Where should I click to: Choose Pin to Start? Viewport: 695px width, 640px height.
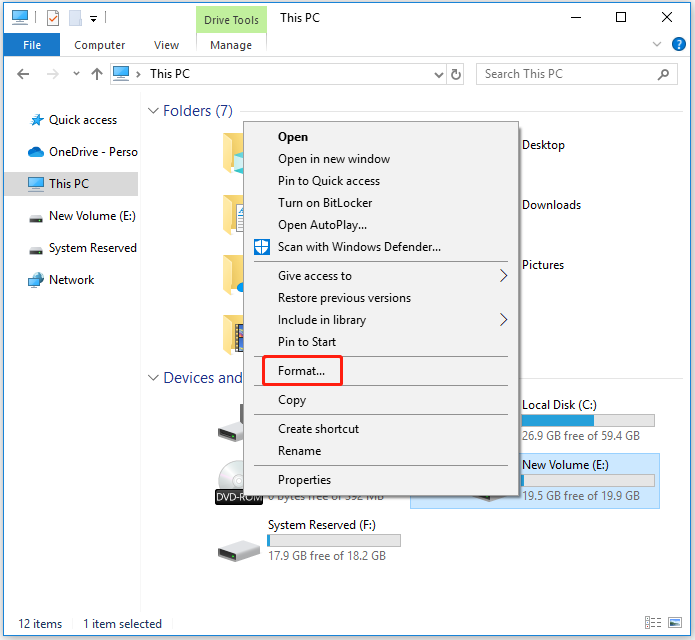(381, 342)
